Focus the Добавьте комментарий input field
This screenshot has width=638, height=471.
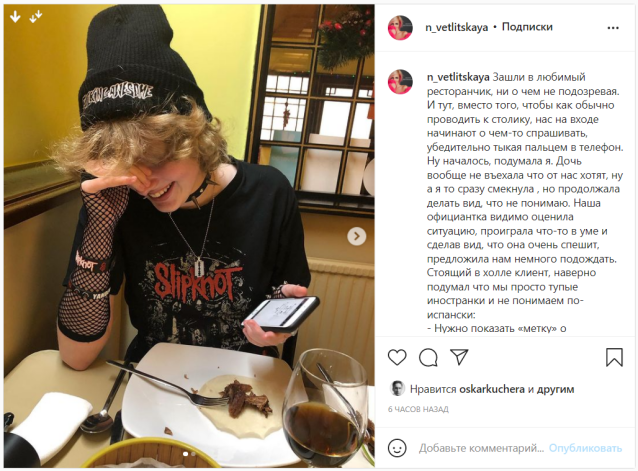click(x=481, y=448)
